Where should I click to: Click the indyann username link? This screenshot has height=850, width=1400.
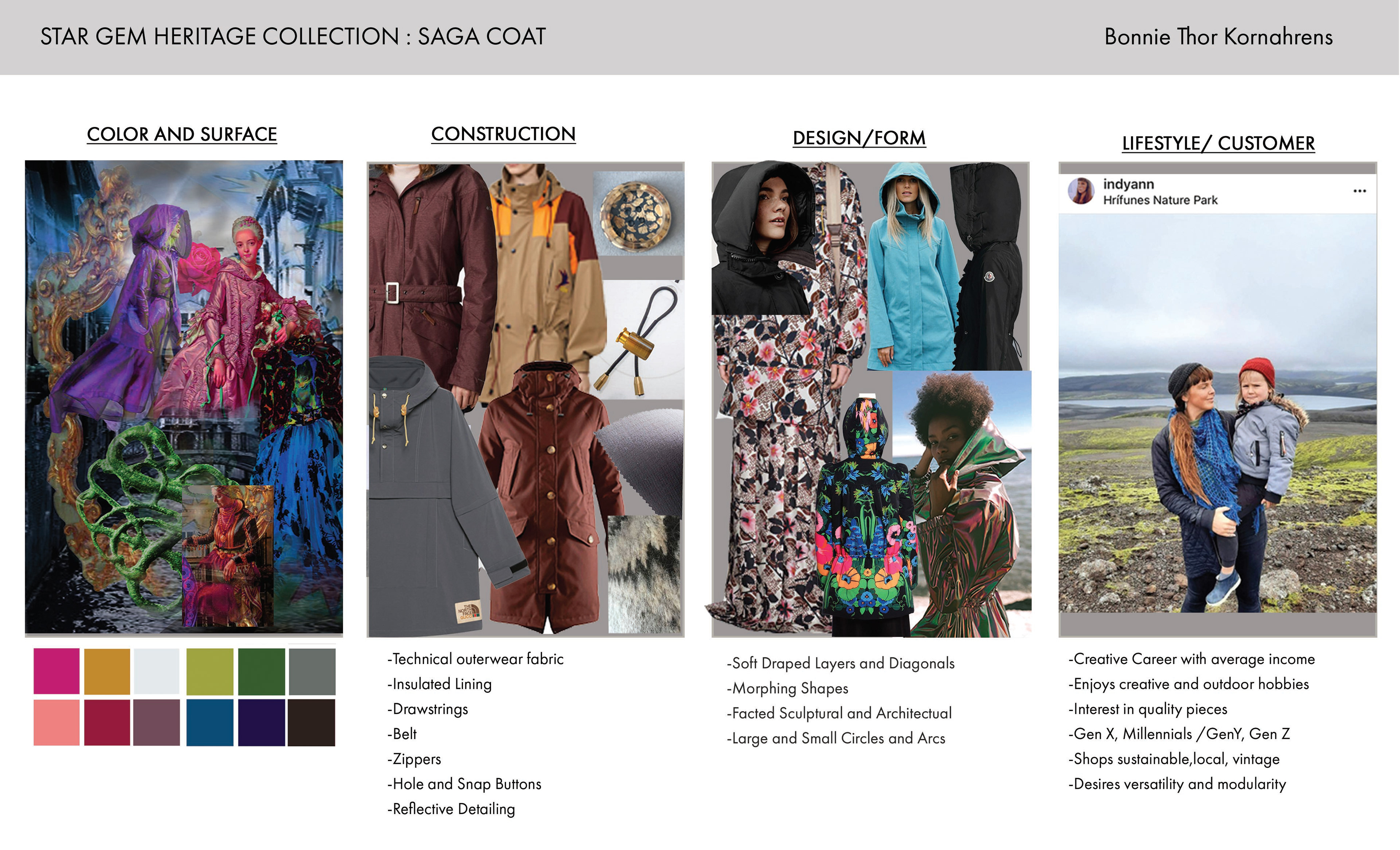coord(1128,184)
